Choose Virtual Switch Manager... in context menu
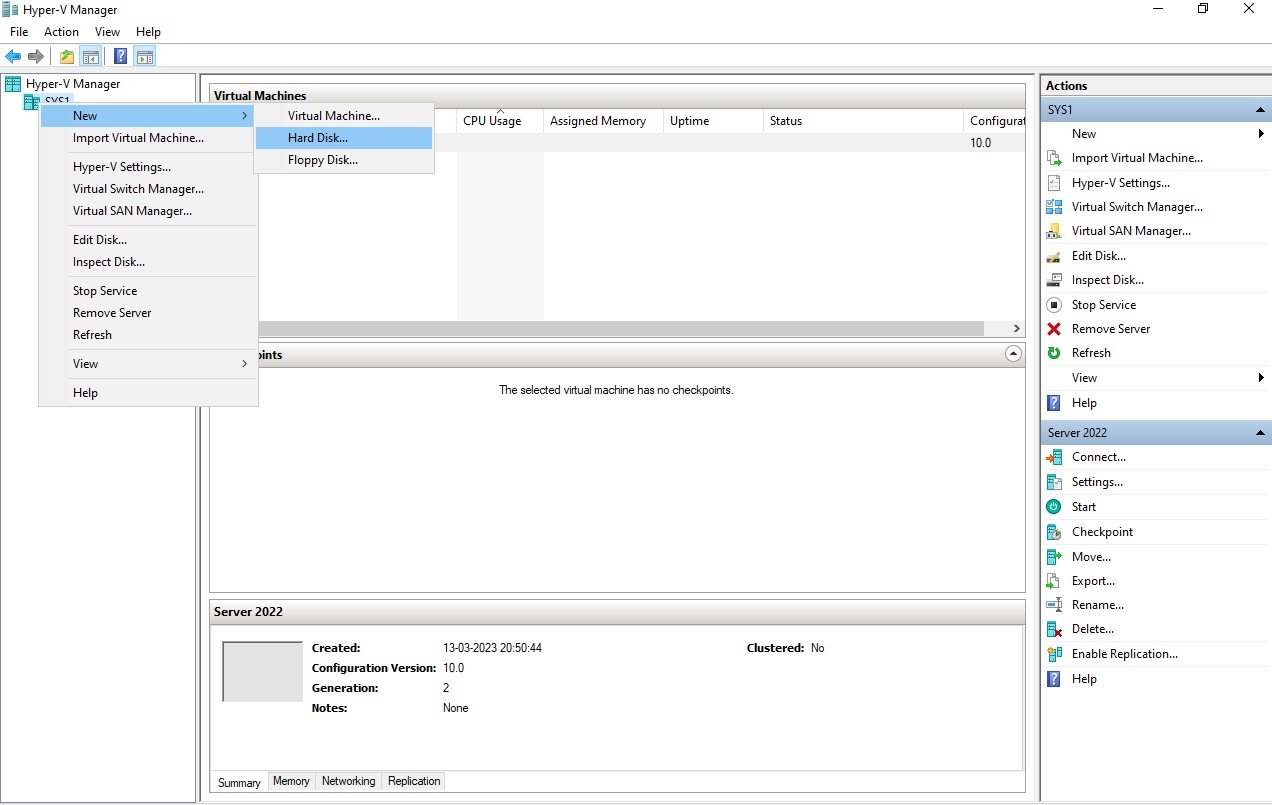Image resolution: width=1272 pixels, height=805 pixels. point(148,189)
